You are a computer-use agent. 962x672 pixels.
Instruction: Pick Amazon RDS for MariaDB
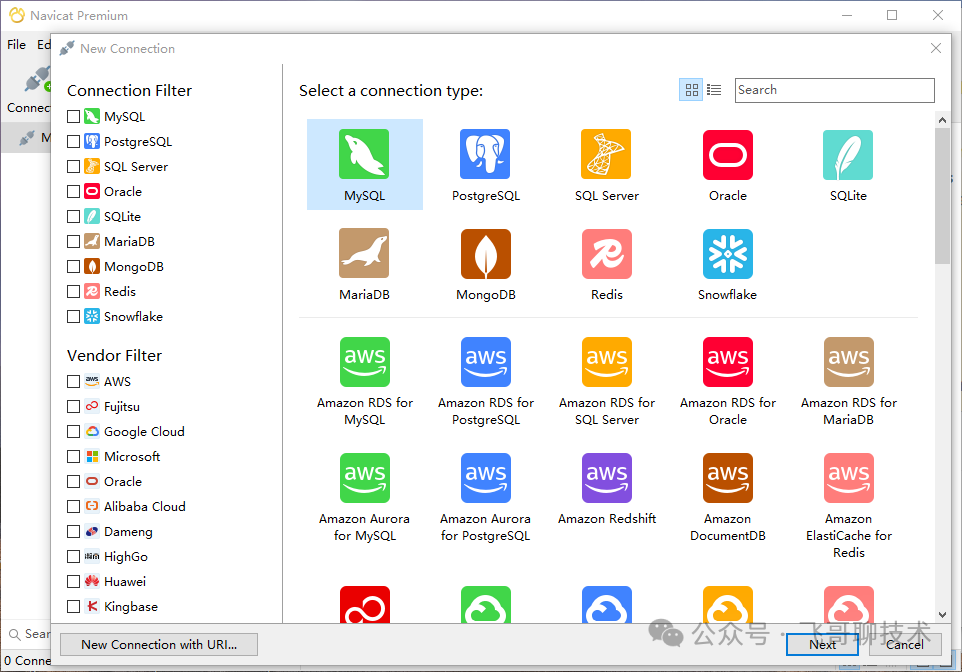(848, 362)
